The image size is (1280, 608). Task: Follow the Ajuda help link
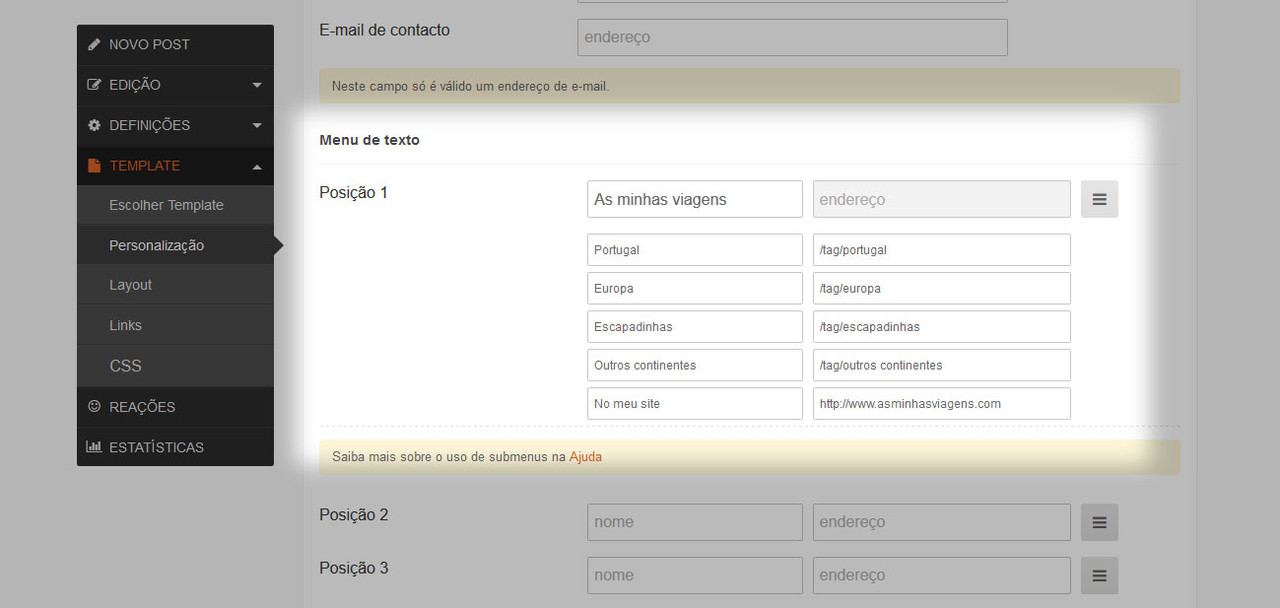[585, 457]
